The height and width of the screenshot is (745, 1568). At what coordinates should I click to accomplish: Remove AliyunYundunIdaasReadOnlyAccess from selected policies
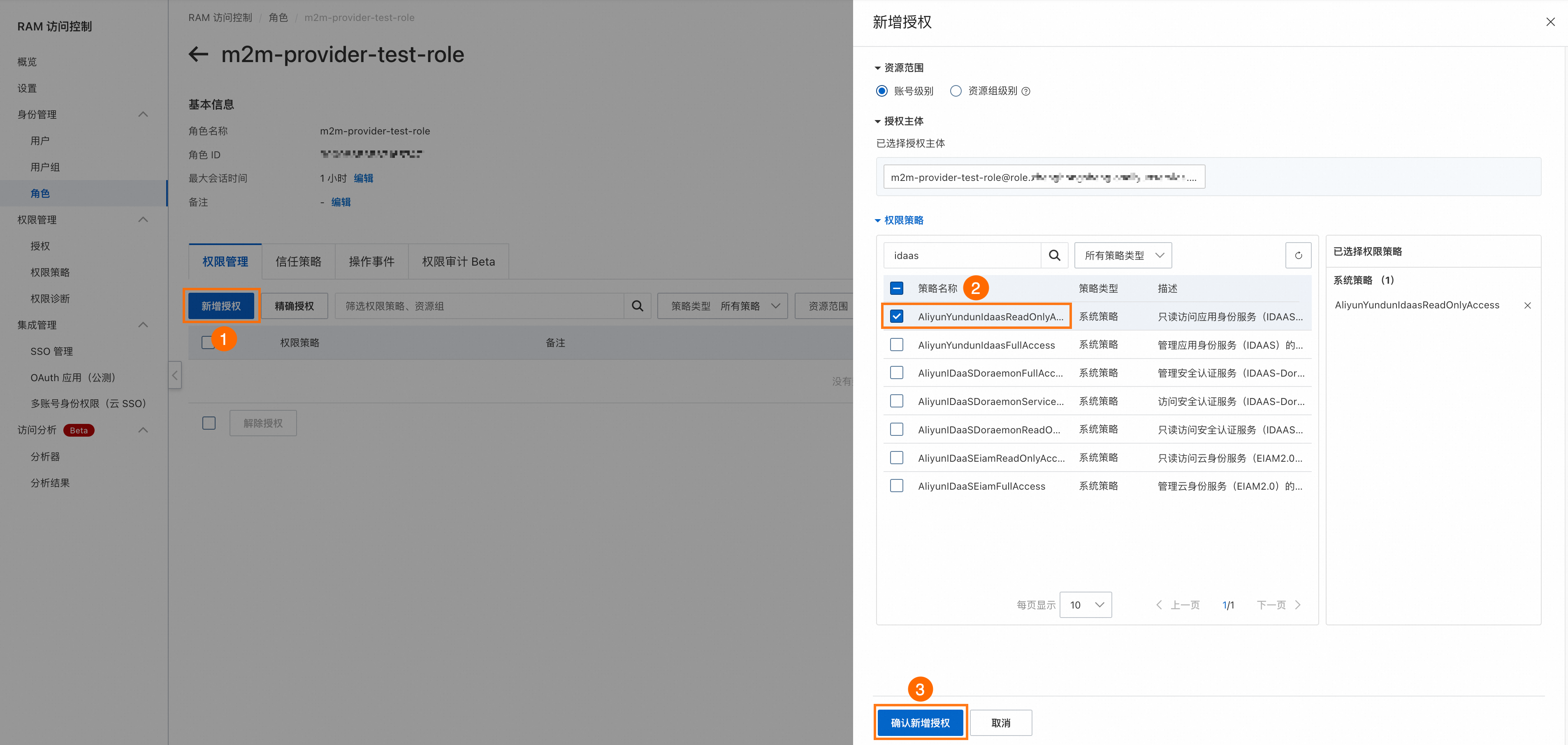pos(1526,305)
